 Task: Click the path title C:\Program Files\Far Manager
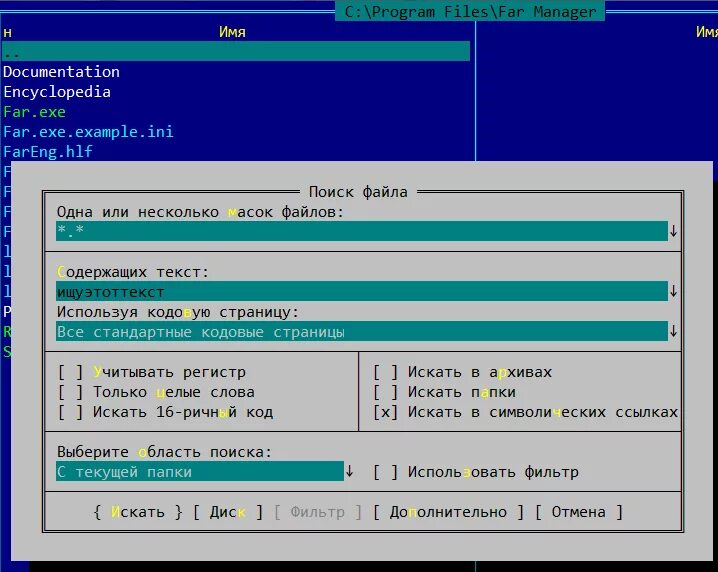pyautogui.click(x=470, y=11)
